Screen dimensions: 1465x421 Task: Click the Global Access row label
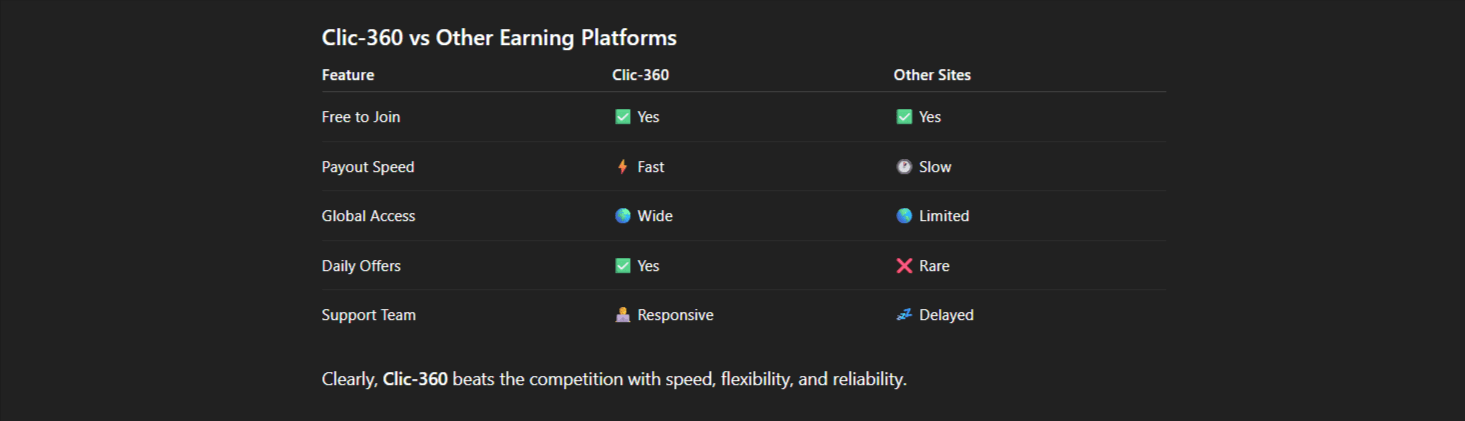tap(368, 216)
